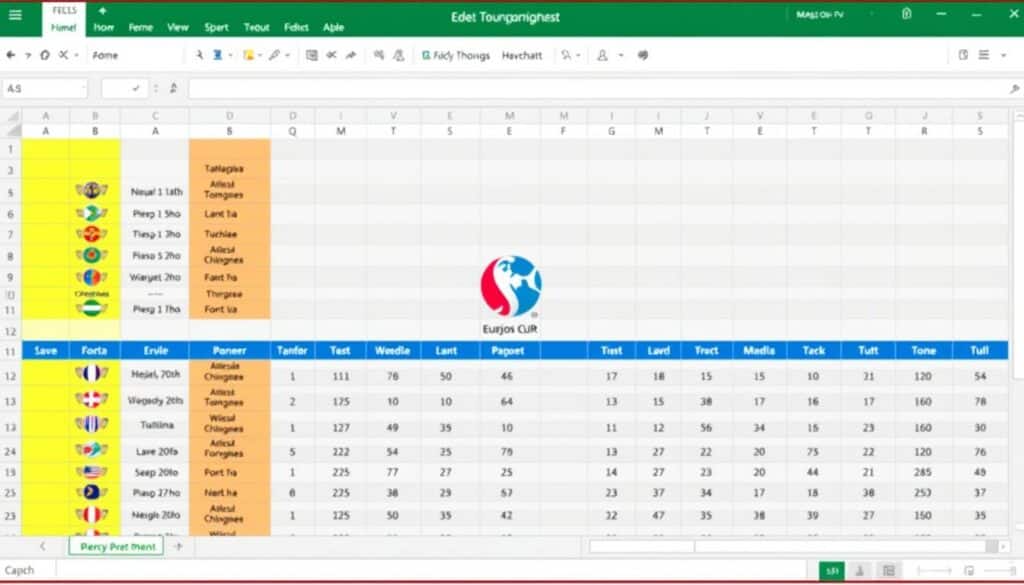Expand the dropdown beside the blue format icon
The height and width of the screenshot is (585, 1024).
[230, 55]
